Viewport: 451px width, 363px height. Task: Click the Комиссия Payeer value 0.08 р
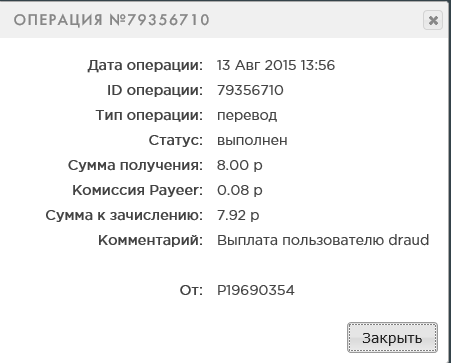click(x=239, y=190)
